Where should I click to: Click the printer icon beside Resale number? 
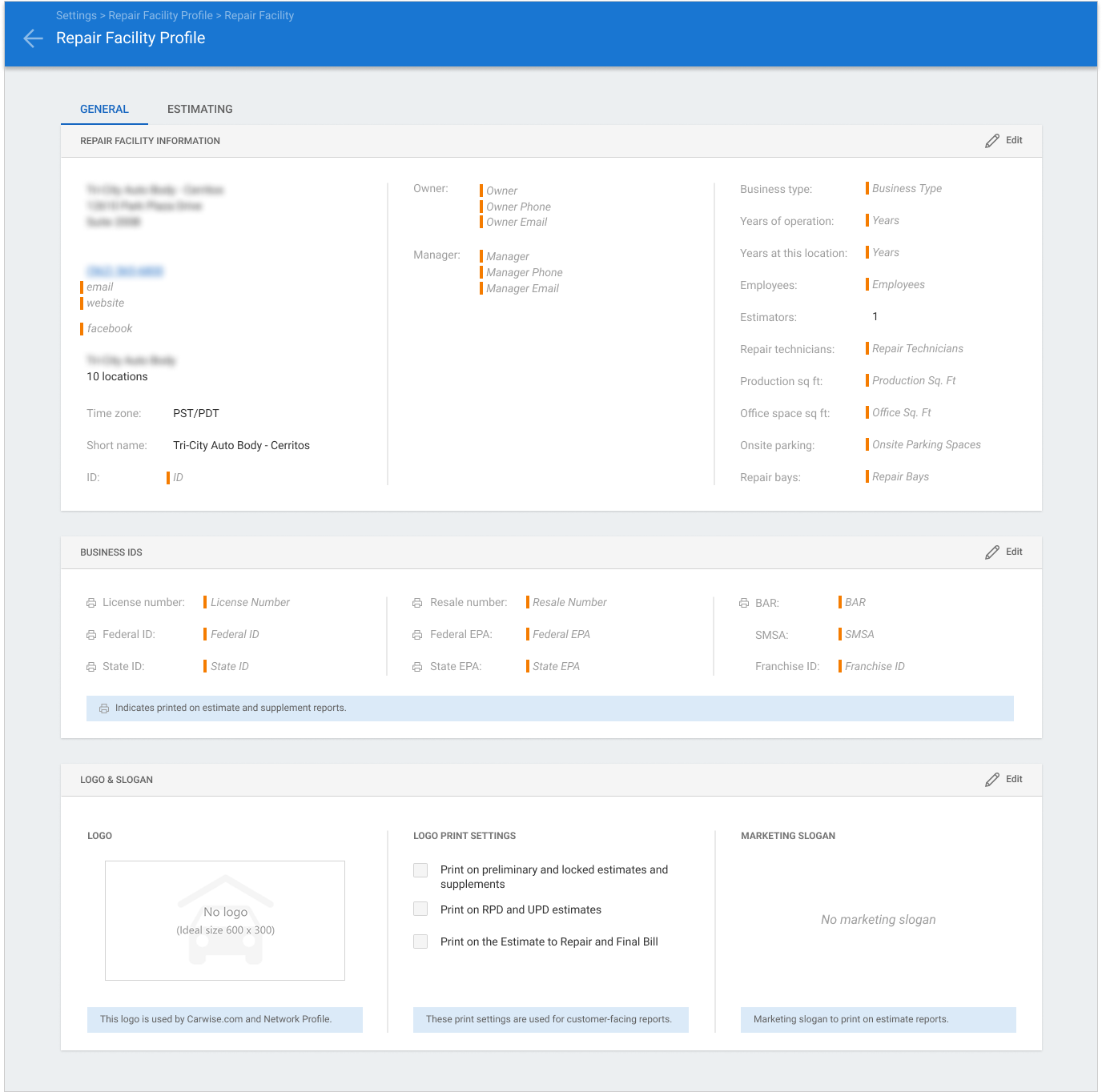tap(417, 603)
